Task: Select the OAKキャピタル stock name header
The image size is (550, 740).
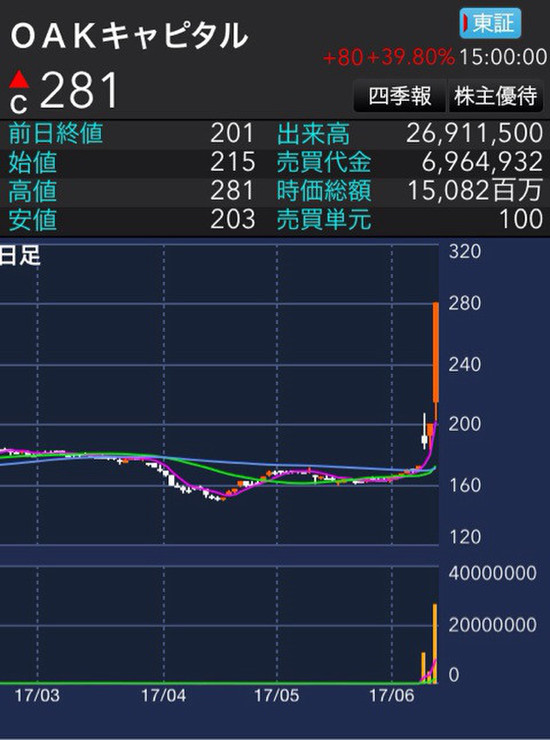Action: click(129, 36)
